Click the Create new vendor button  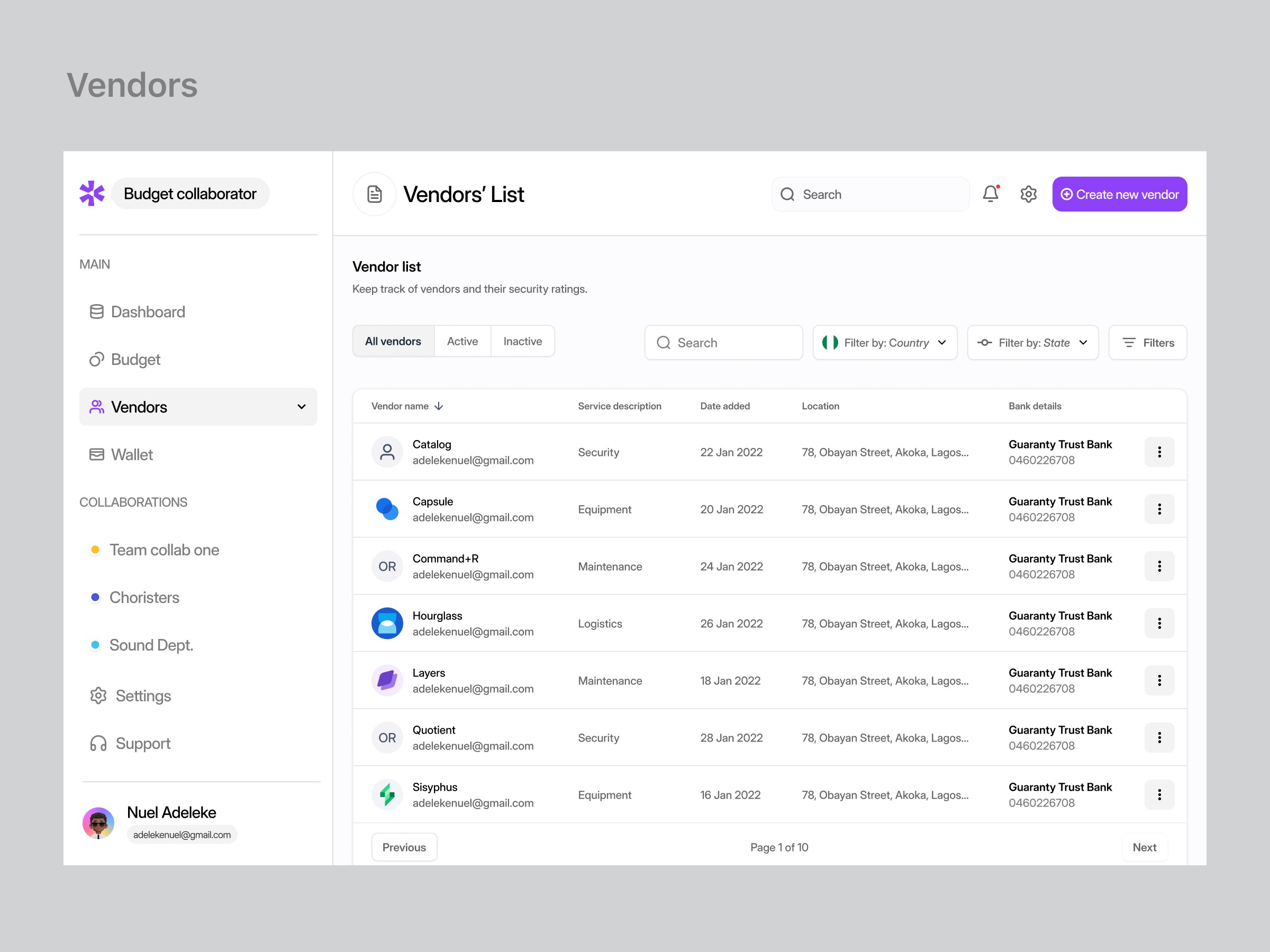pos(1119,194)
